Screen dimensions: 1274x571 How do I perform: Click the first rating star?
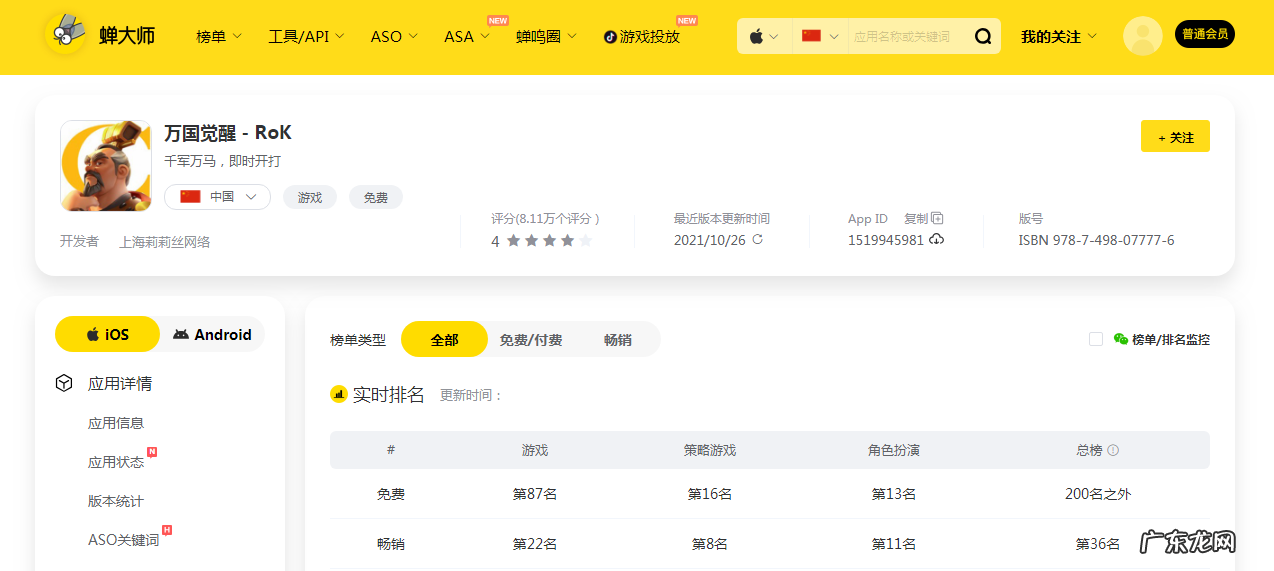[x=514, y=241]
